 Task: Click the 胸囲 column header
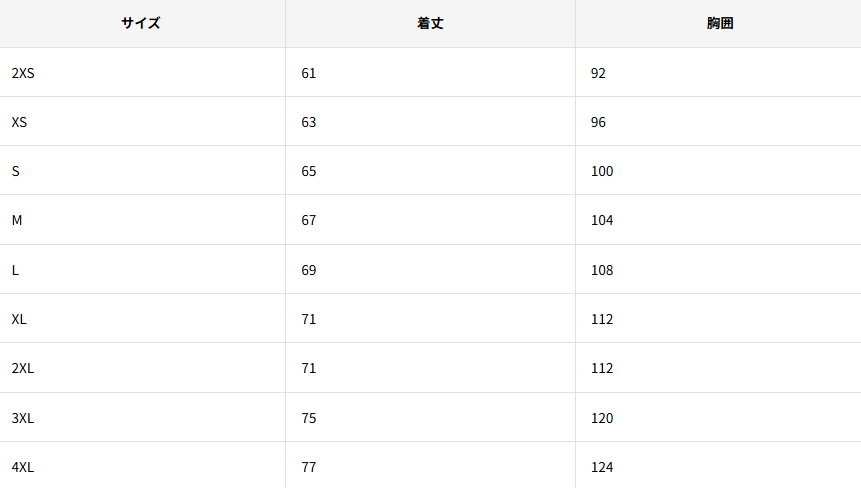pos(719,23)
